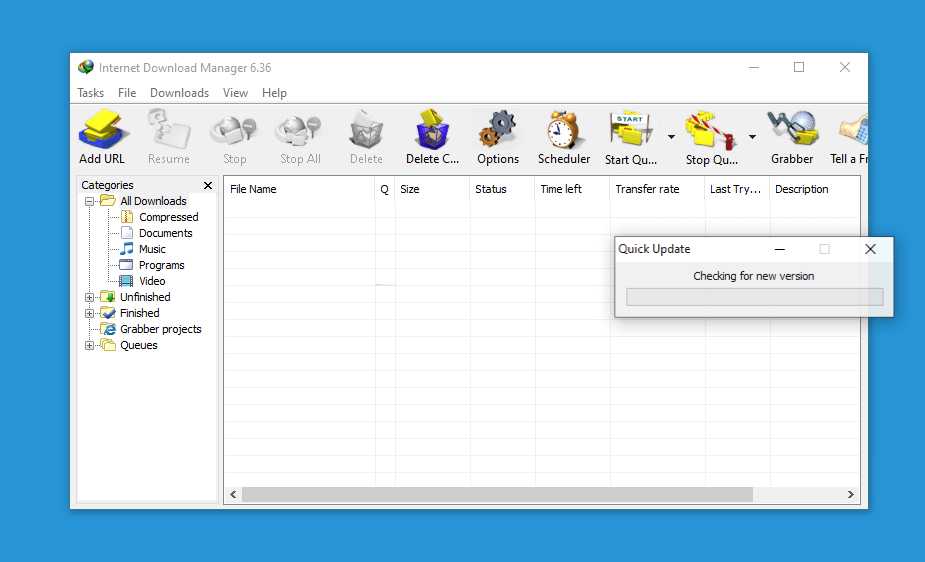
Task: Sort by Transfer rate column header
Action: pyautogui.click(x=657, y=189)
